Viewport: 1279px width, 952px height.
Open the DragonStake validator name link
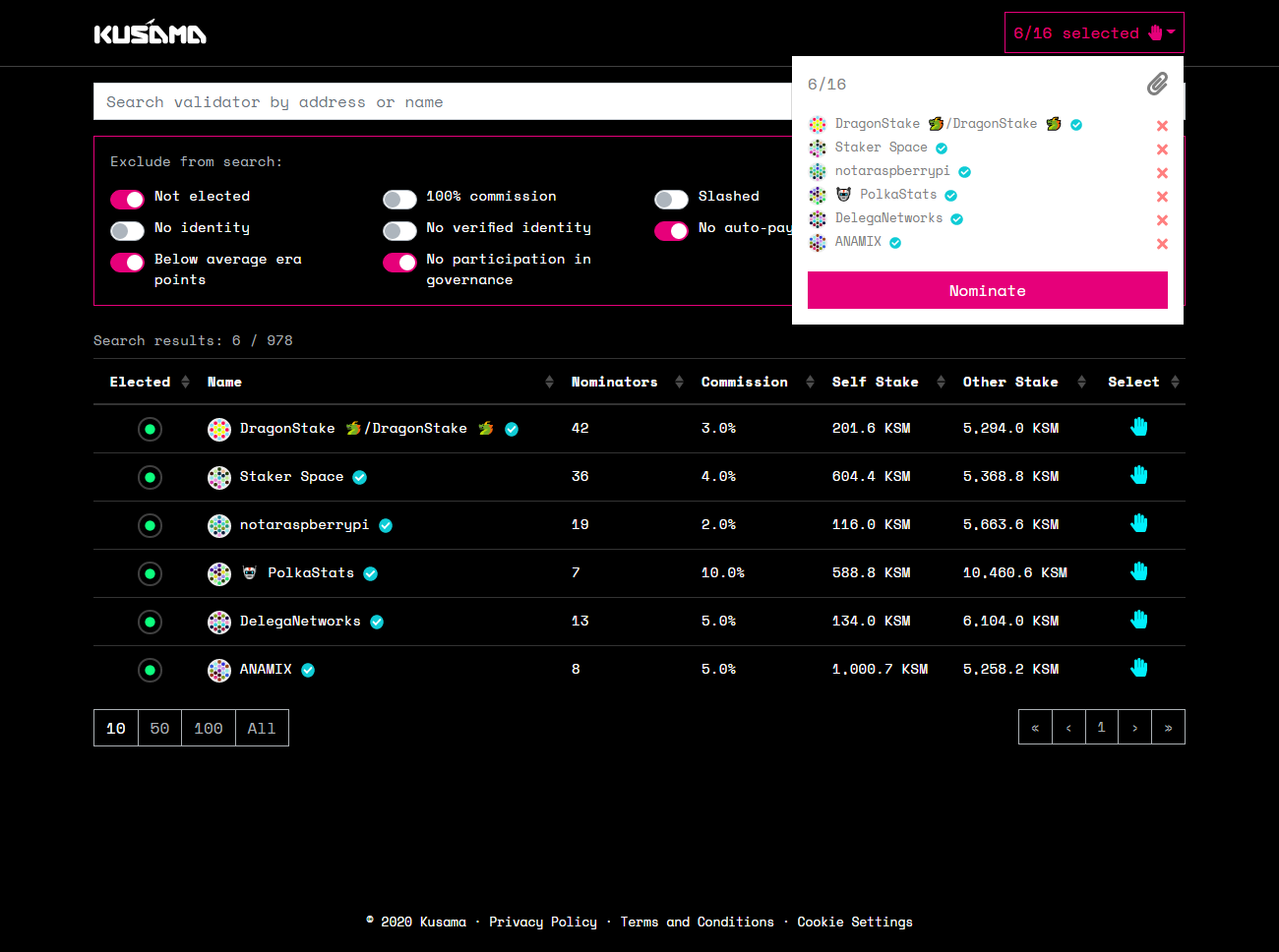pos(367,428)
